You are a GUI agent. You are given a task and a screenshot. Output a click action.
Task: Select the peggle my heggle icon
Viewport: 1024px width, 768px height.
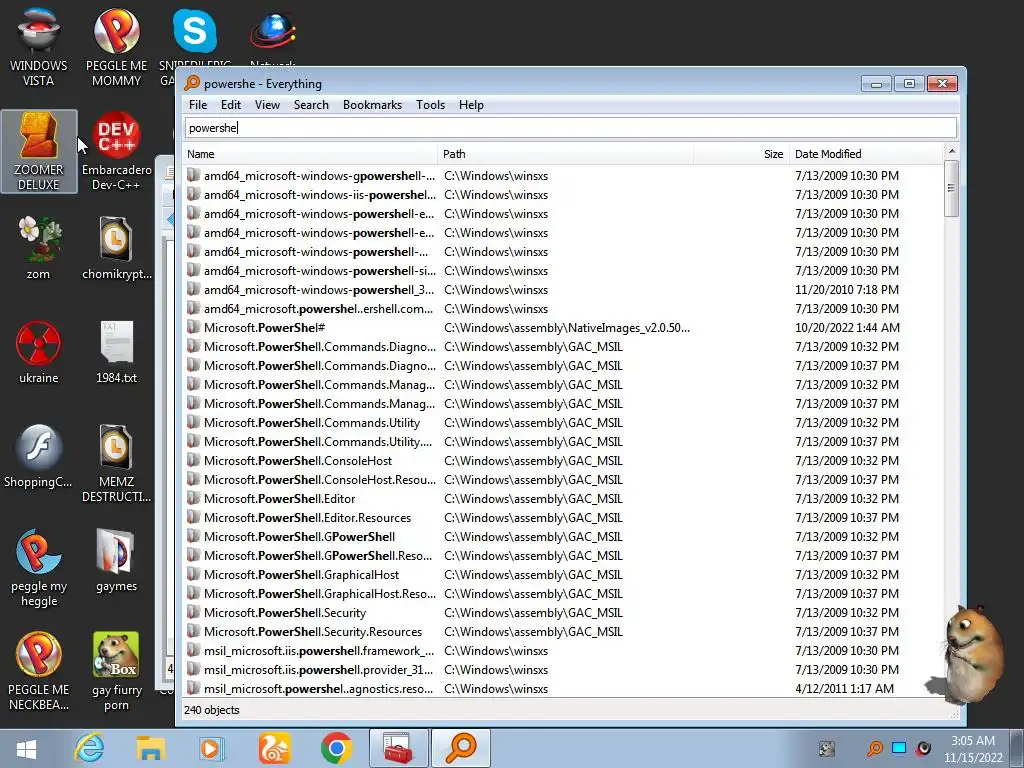pyautogui.click(x=39, y=568)
